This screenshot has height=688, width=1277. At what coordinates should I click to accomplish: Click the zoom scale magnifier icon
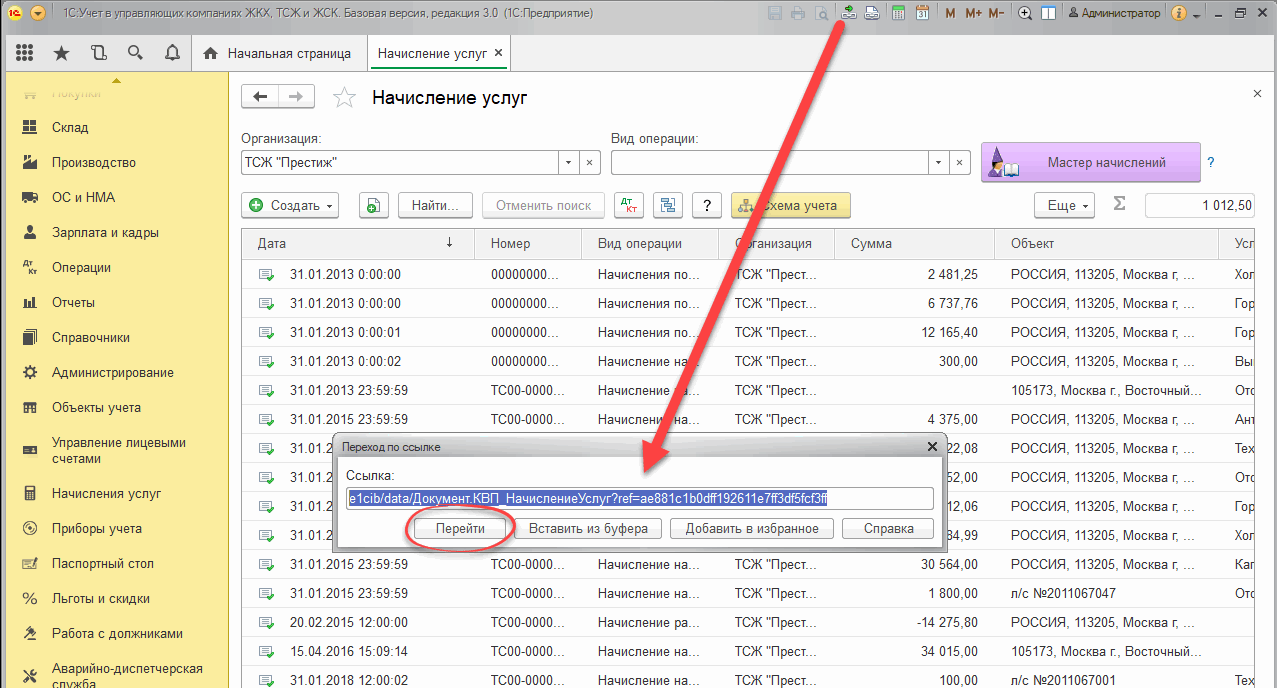(1025, 13)
